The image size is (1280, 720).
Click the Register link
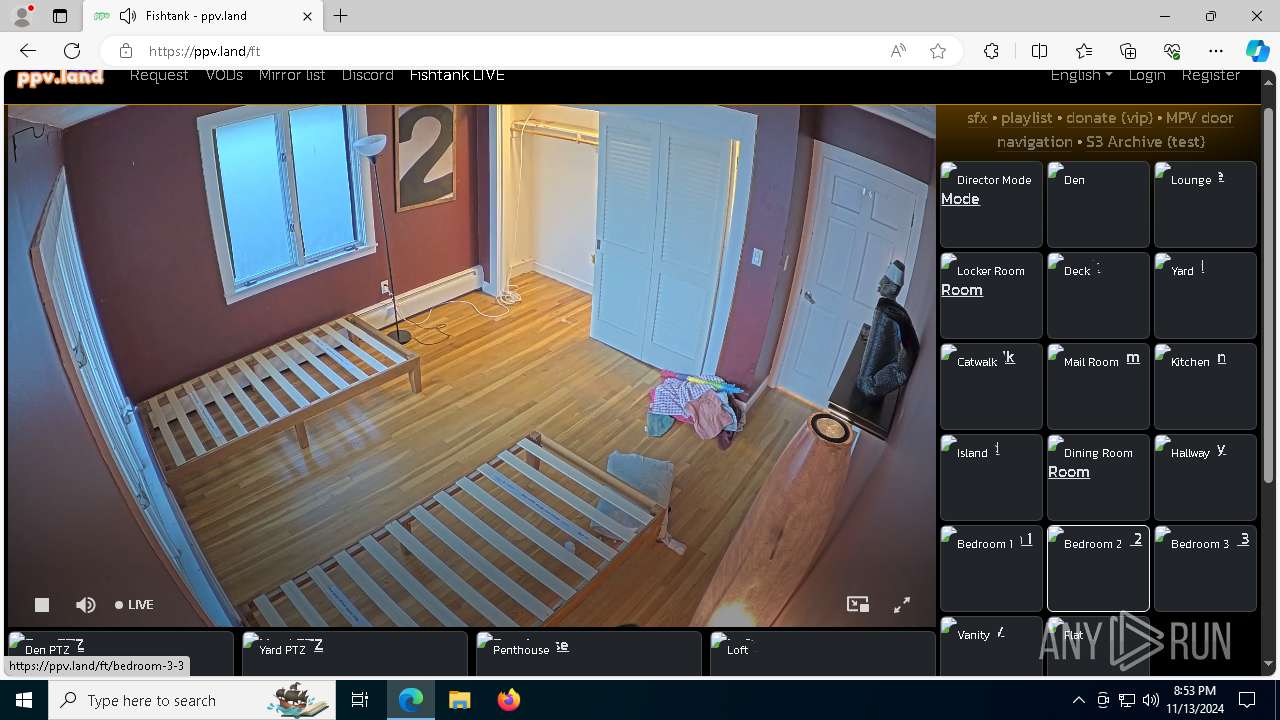[x=1211, y=75]
